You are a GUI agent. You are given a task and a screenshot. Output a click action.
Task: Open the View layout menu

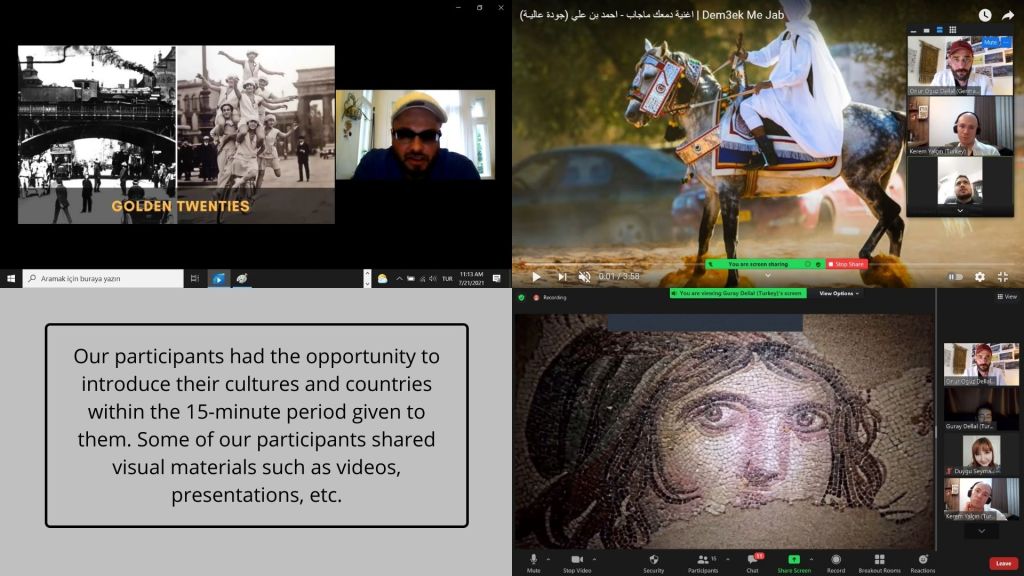[x=1006, y=297]
